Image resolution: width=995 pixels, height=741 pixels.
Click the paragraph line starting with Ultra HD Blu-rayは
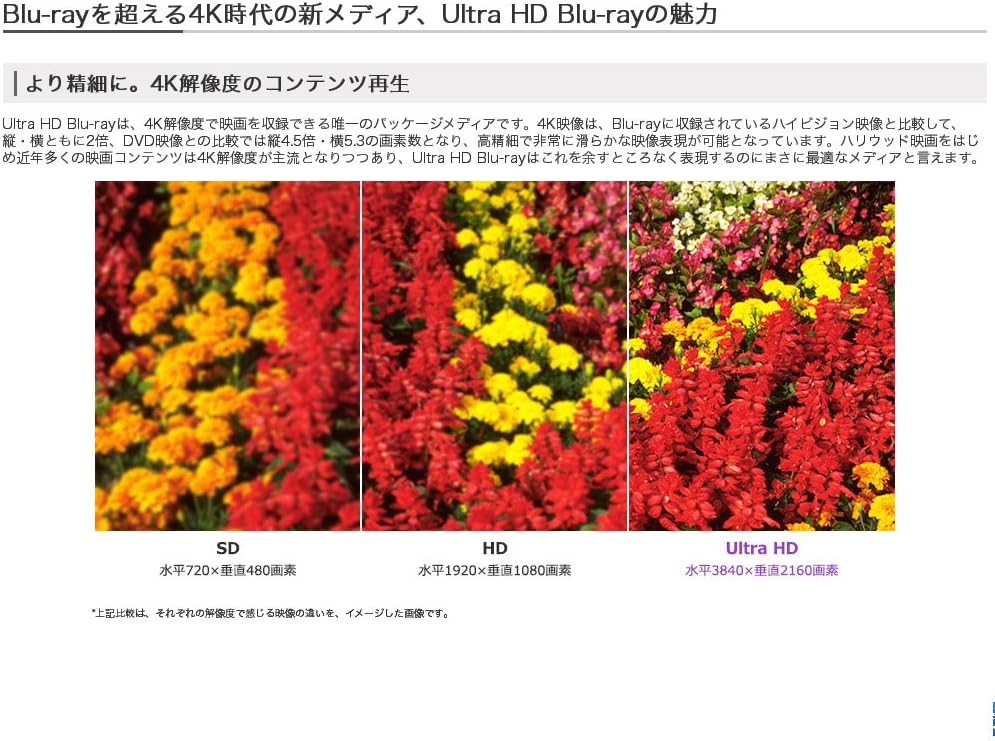pos(479,124)
